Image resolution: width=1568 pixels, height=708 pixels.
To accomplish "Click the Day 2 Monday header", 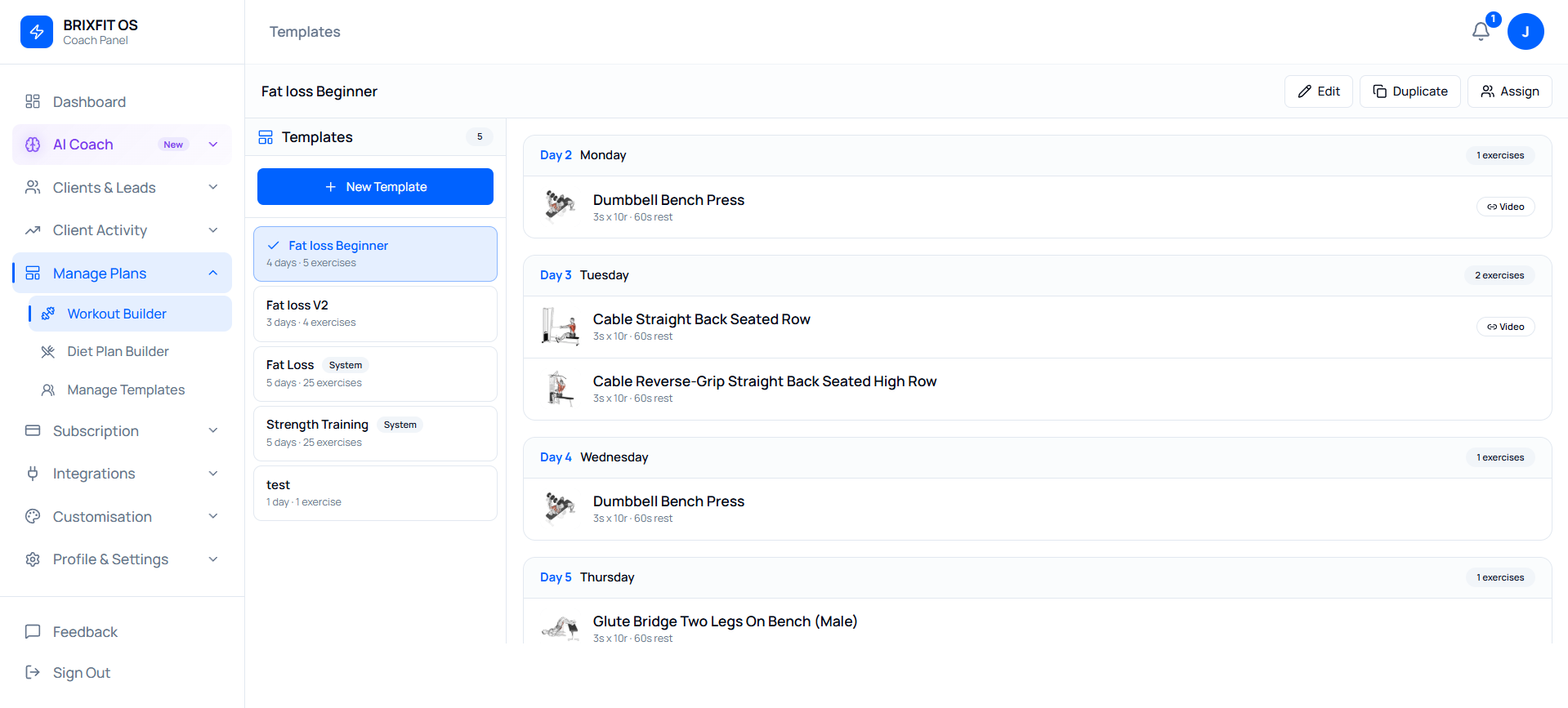I will point(1037,155).
